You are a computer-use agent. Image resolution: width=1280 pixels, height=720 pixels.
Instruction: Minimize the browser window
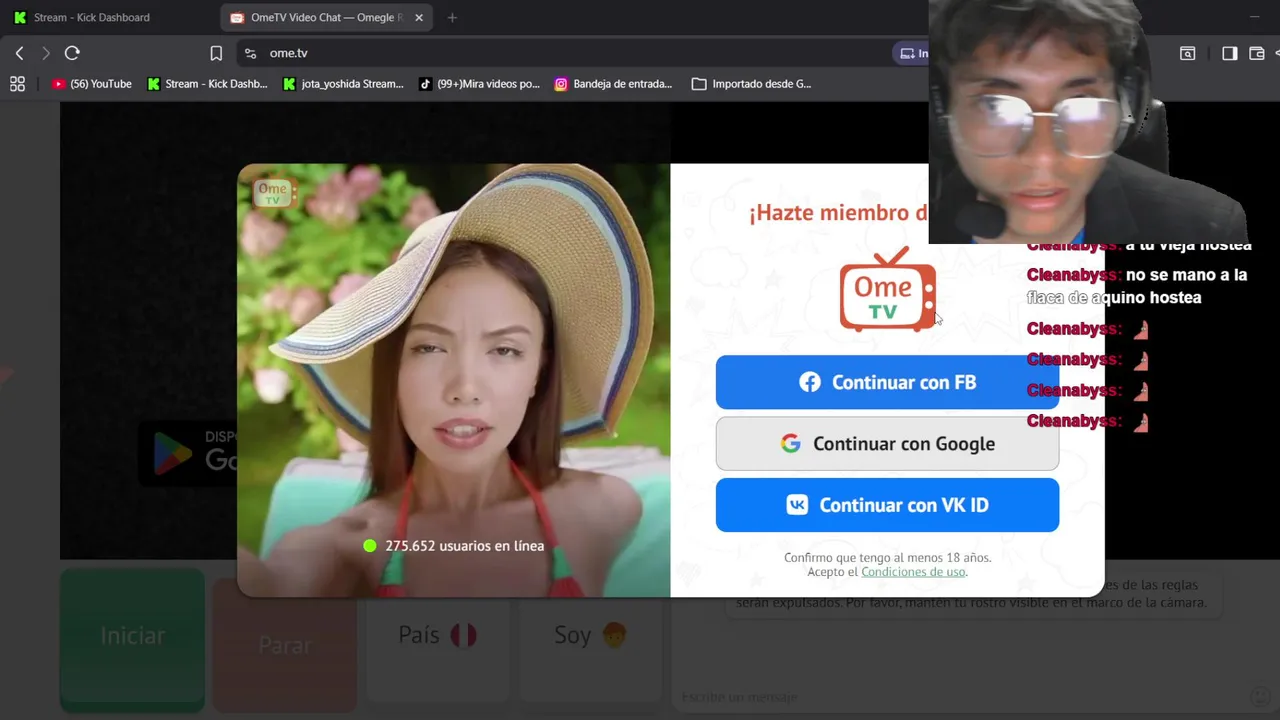(x=1254, y=17)
